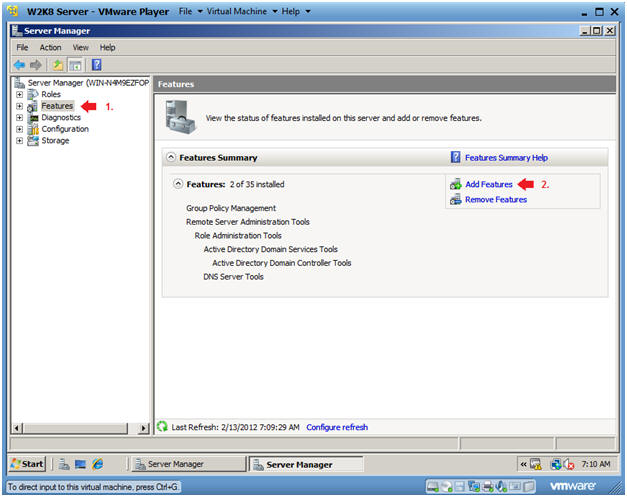Click the Add Features icon
The image size is (627, 497).
(x=455, y=184)
